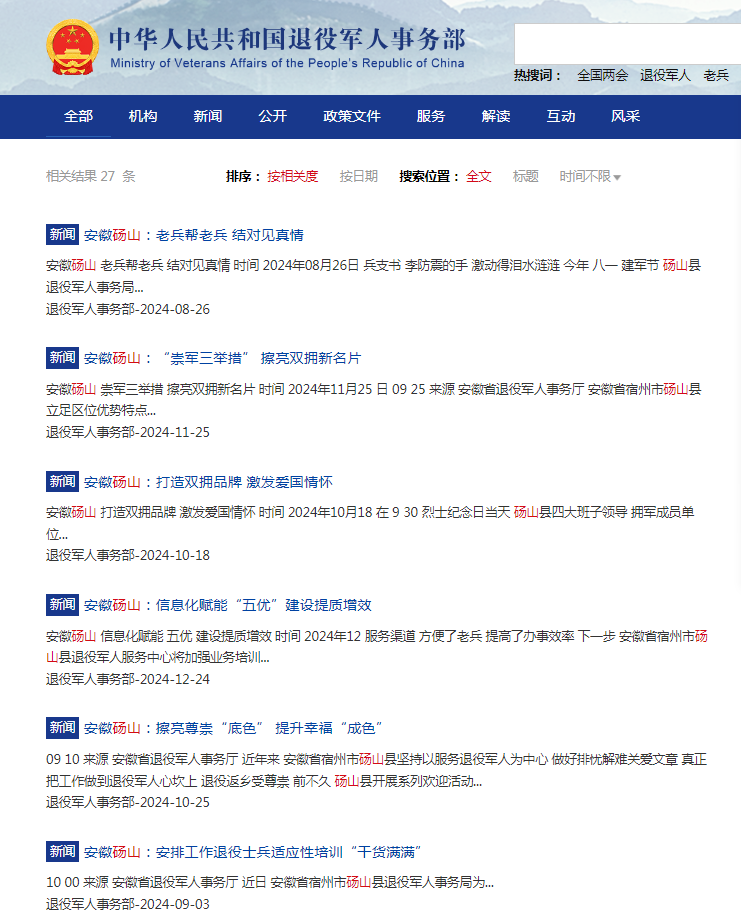
Task: Open result 崇军三举措 擦亮双拥新名片
Action: coord(222,358)
